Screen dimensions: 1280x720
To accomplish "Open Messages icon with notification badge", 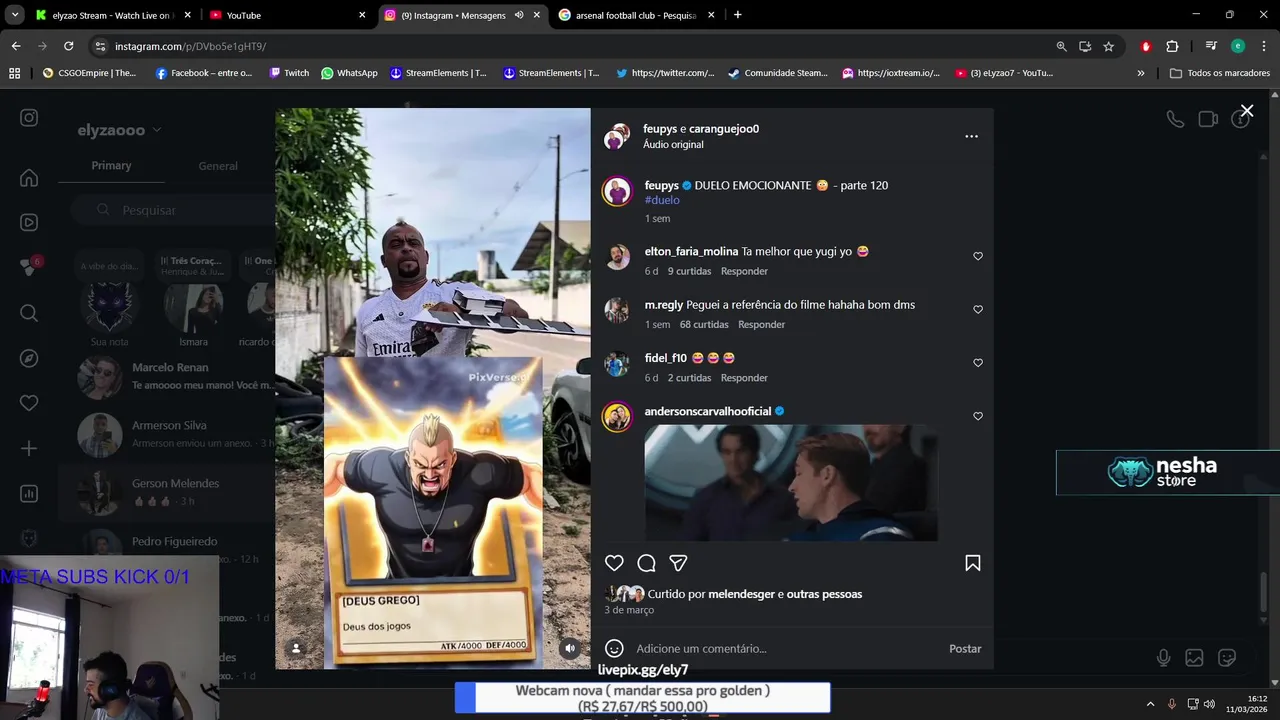I will 29,267.
